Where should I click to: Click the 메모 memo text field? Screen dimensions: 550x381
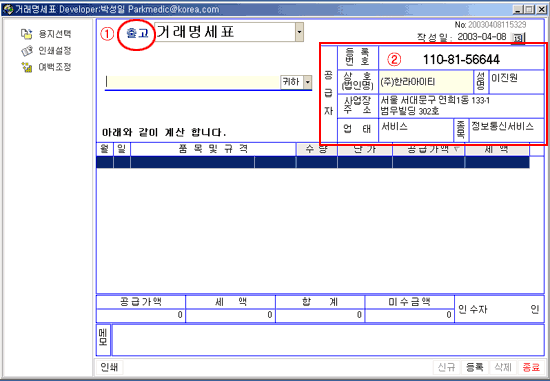tap(328, 340)
